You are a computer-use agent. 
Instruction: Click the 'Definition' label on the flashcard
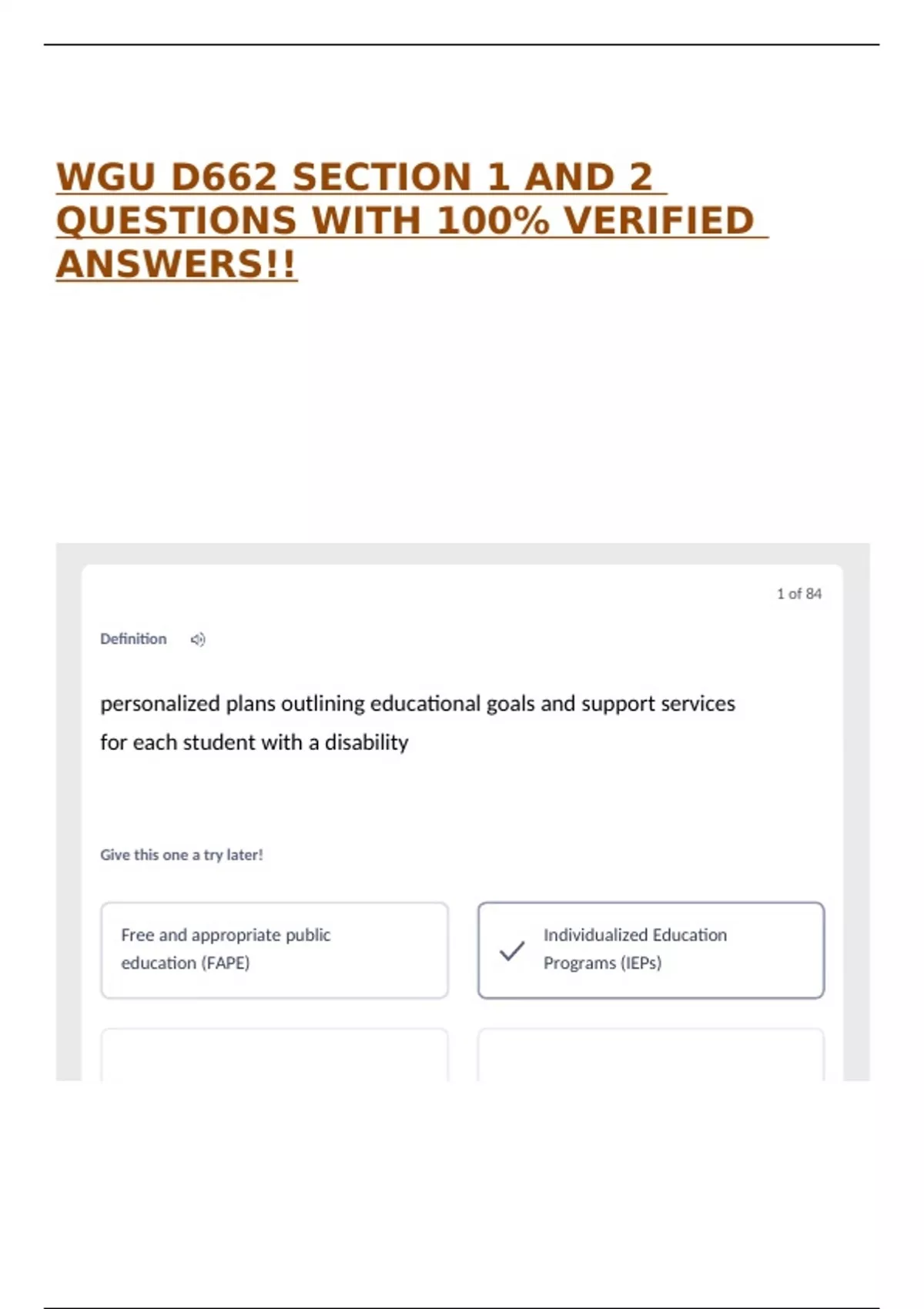click(x=132, y=639)
